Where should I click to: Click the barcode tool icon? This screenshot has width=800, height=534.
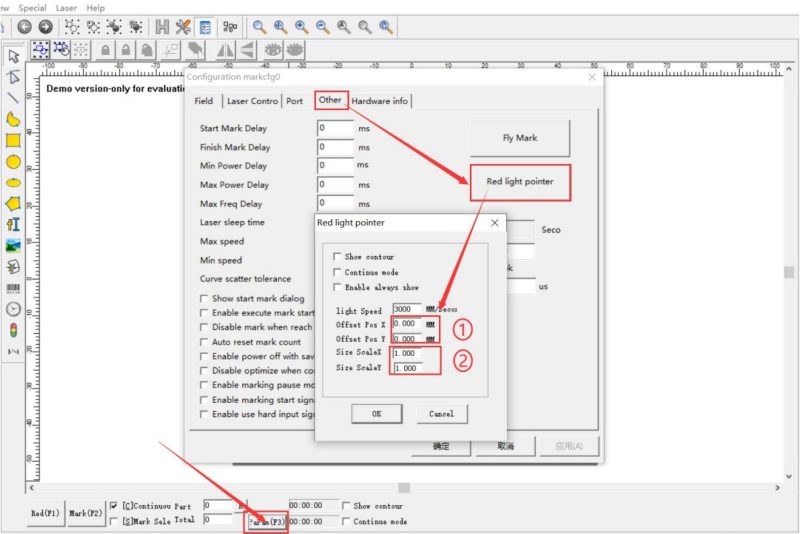pos(13,288)
